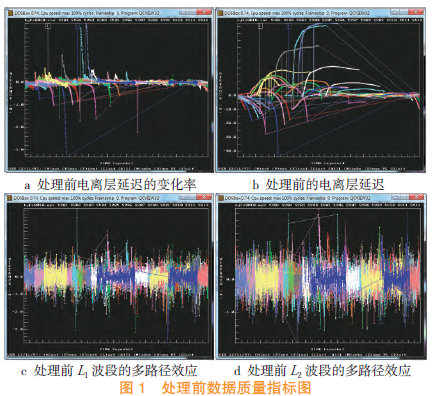This screenshot has height=396, width=435.
Task: Minimize the top-left DOSBox window
Action: point(183,12)
